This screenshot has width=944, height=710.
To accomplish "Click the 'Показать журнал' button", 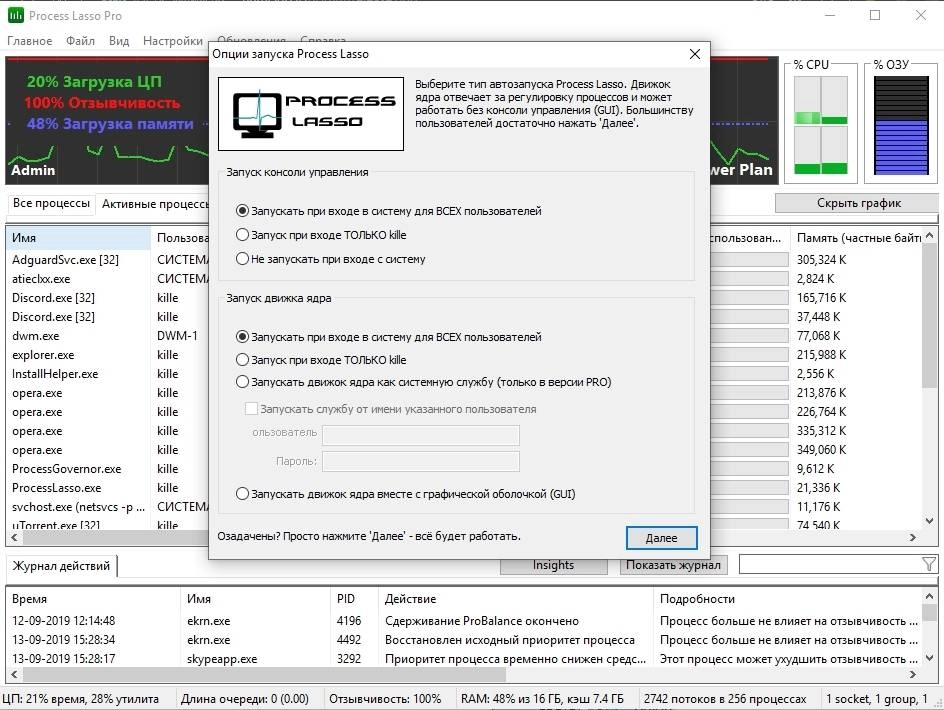I will point(673,565).
